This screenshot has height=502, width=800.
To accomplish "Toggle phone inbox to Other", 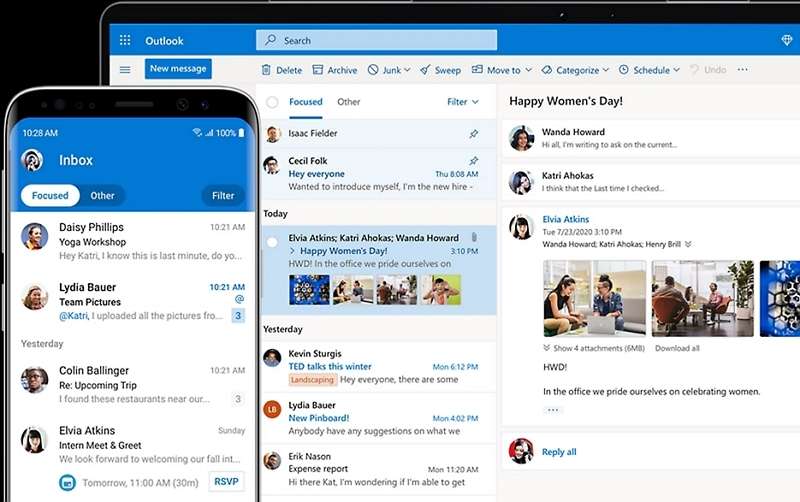I will pyautogui.click(x=103, y=195).
